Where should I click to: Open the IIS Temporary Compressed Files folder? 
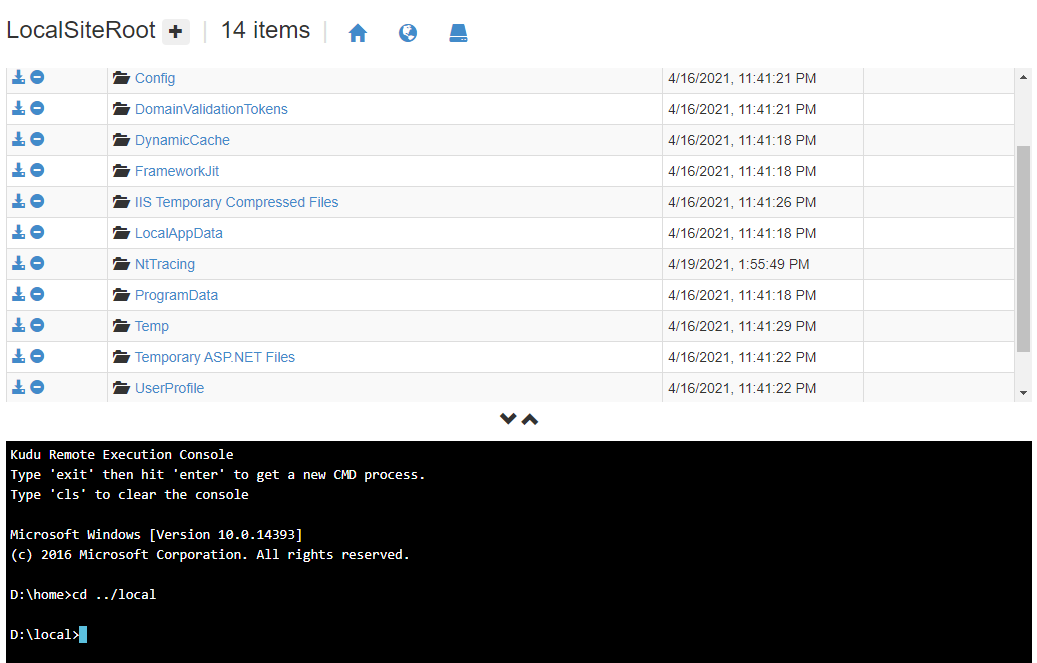pyautogui.click(x=236, y=202)
